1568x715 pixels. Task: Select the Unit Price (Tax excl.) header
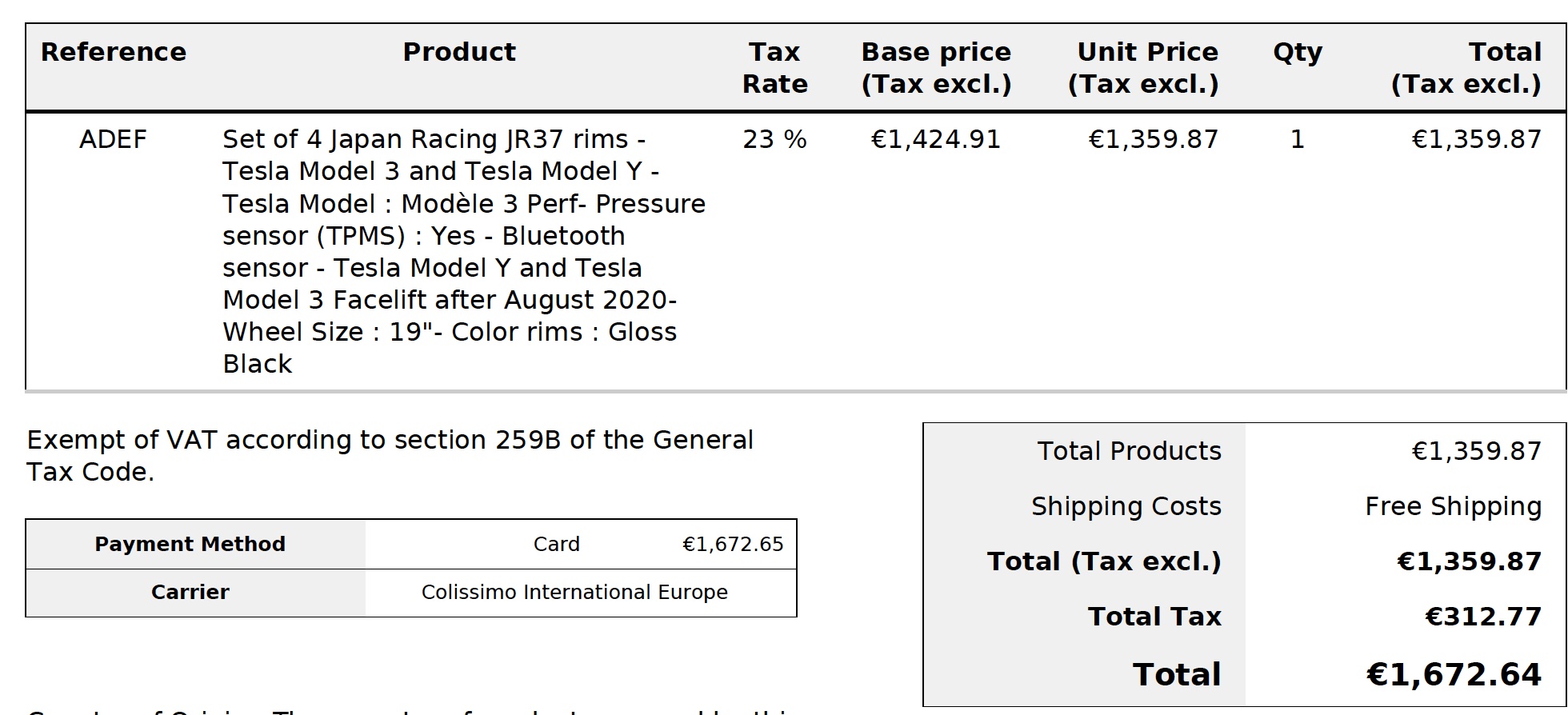pyautogui.click(x=1143, y=68)
